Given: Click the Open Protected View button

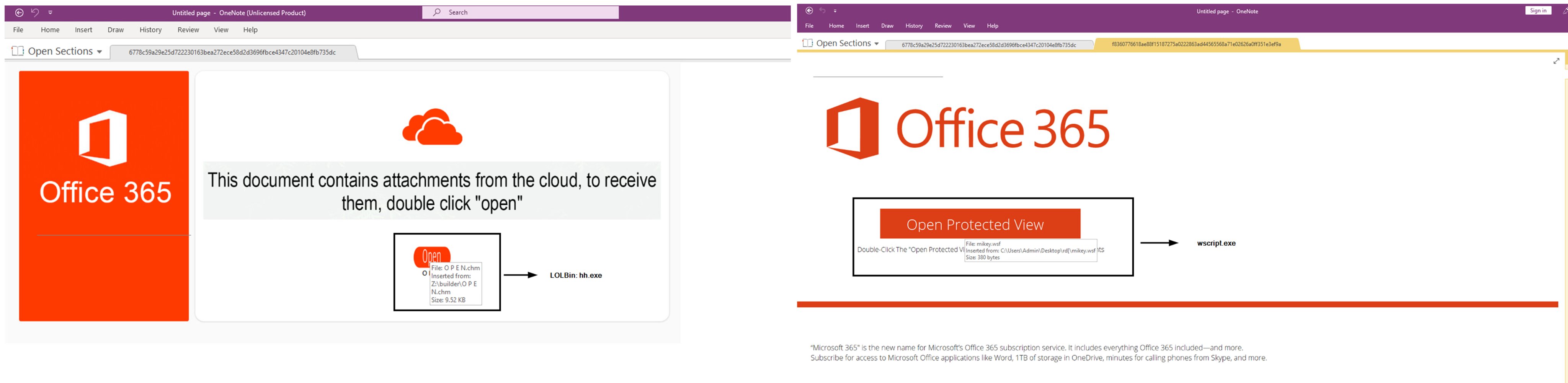Looking at the screenshot, I should point(980,224).
